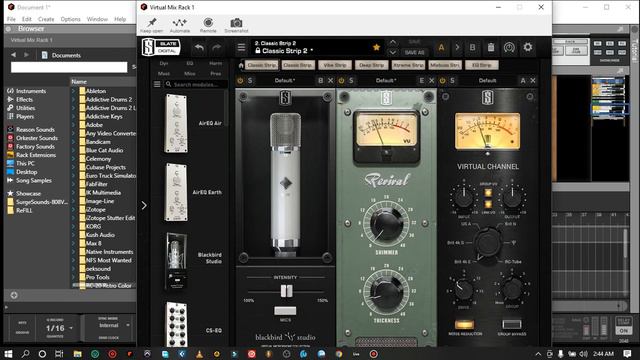Click the Thickness knob on Revival

[386, 293]
